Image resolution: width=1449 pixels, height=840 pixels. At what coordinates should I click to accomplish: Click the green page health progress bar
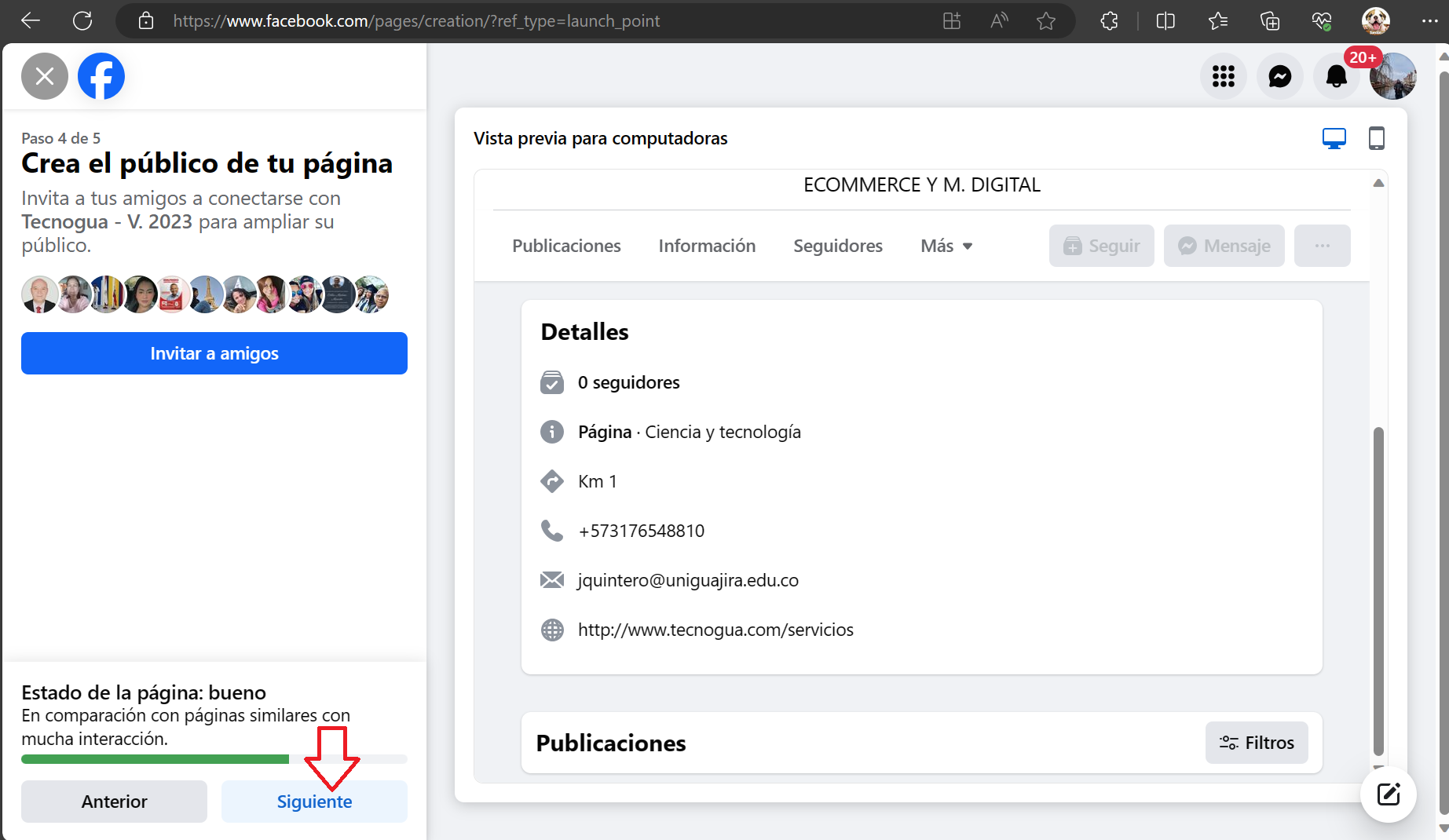click(155, 759)
